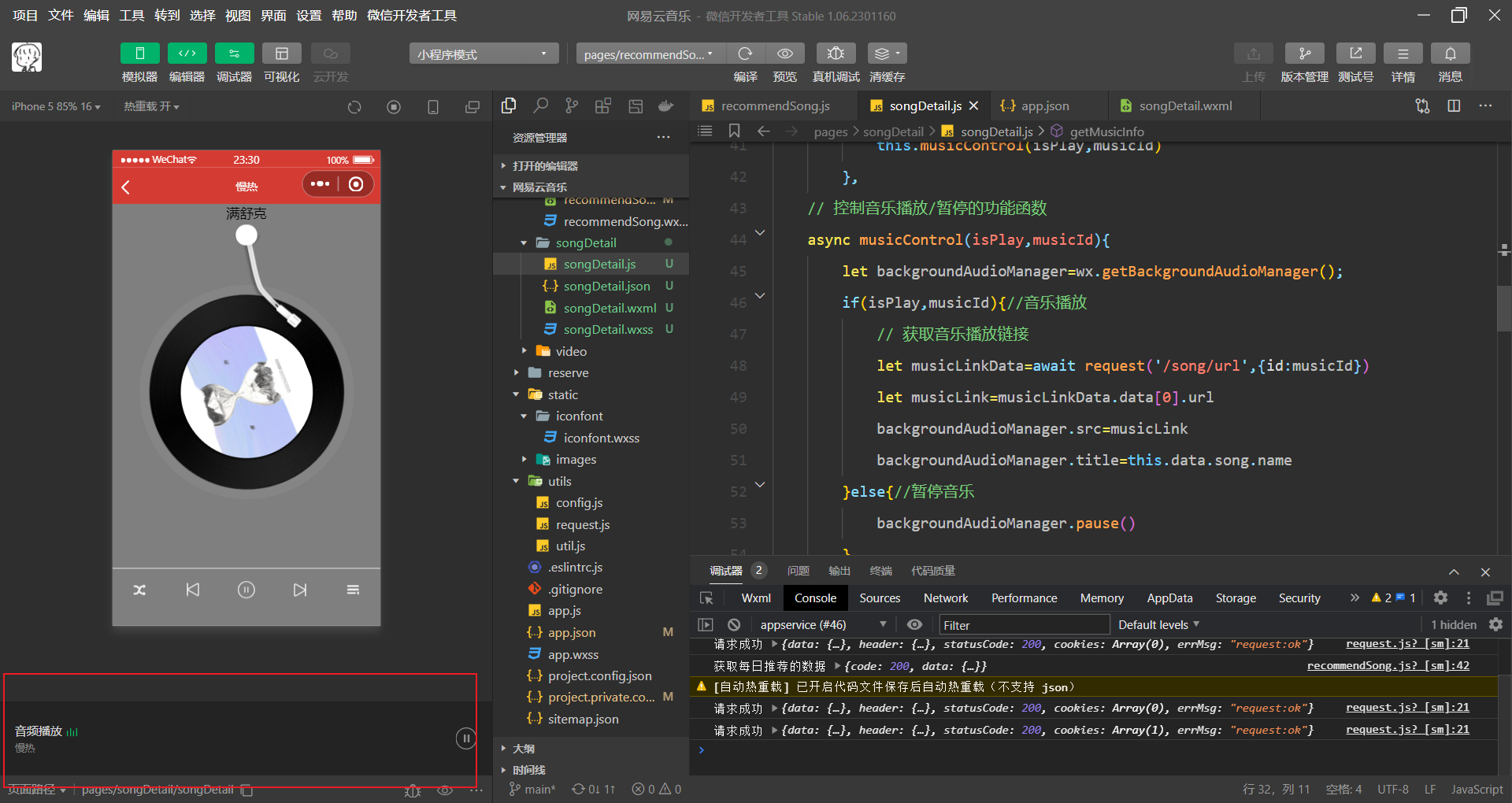Click the clear console icon

pos(734,624)
